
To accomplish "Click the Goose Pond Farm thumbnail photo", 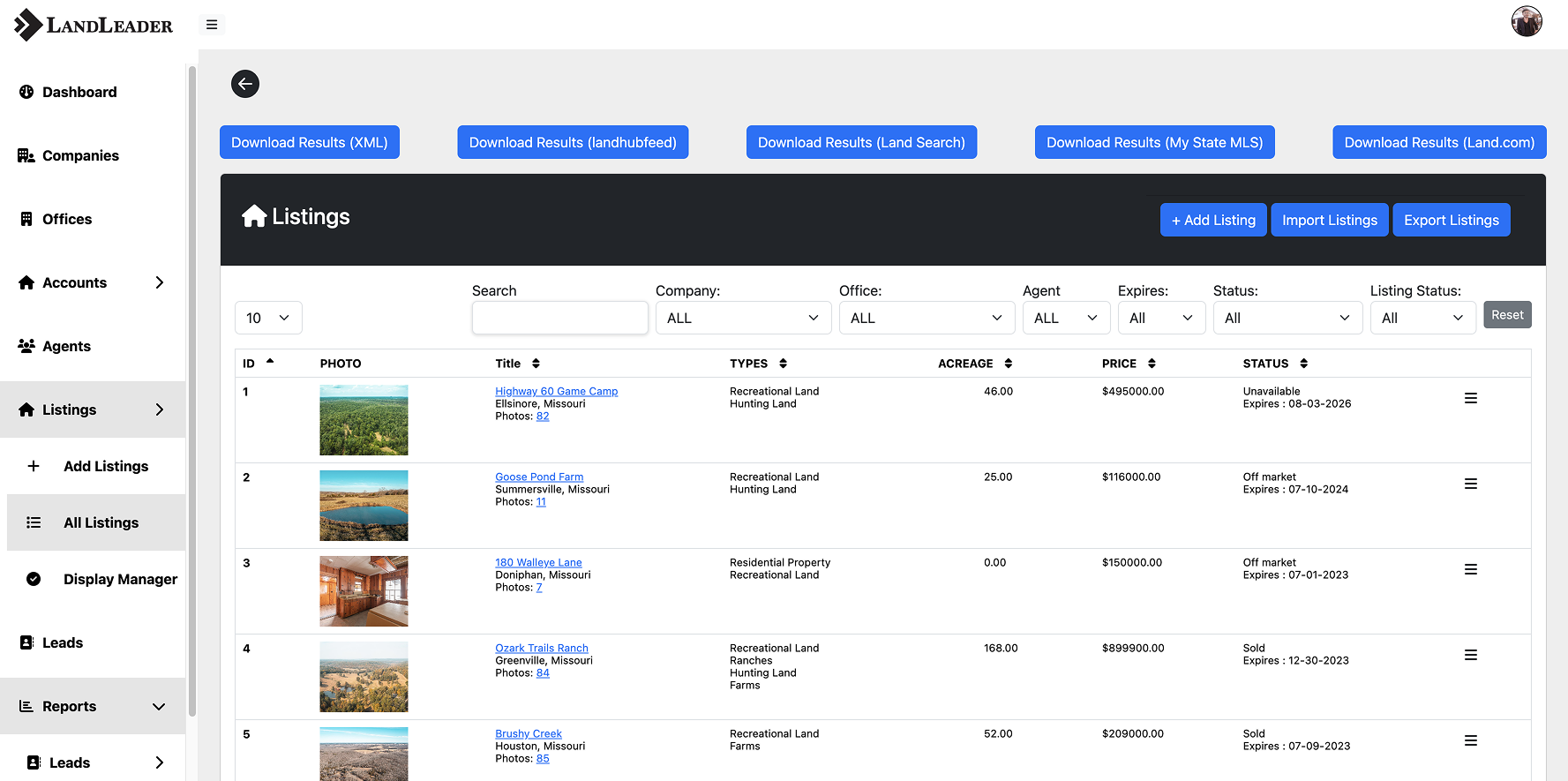I will click(364, 506).
